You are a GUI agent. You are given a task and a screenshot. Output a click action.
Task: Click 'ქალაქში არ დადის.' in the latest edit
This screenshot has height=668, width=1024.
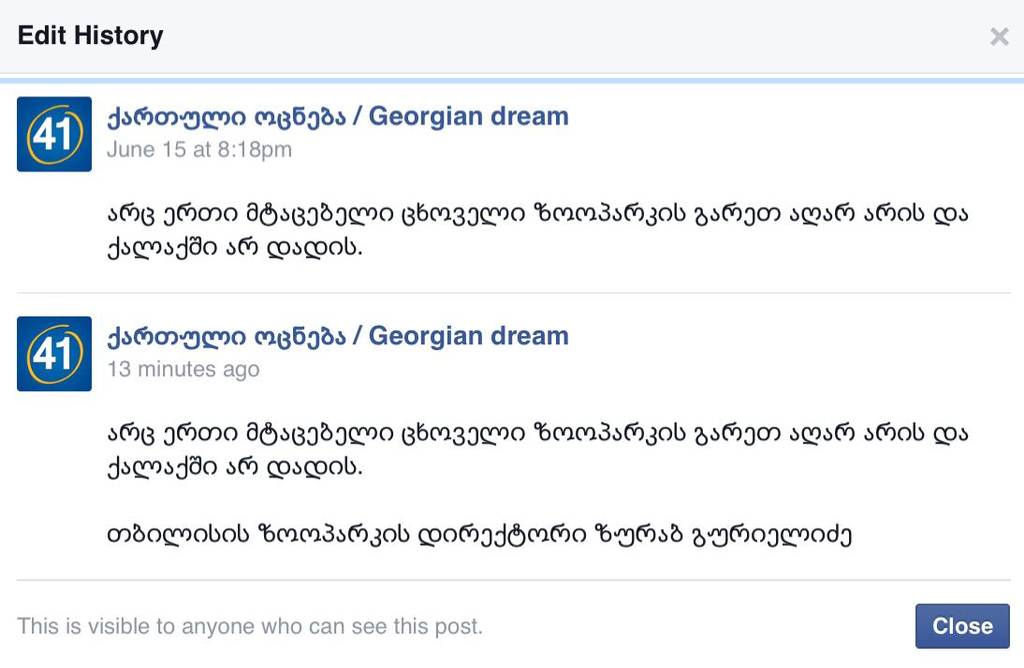234,467
